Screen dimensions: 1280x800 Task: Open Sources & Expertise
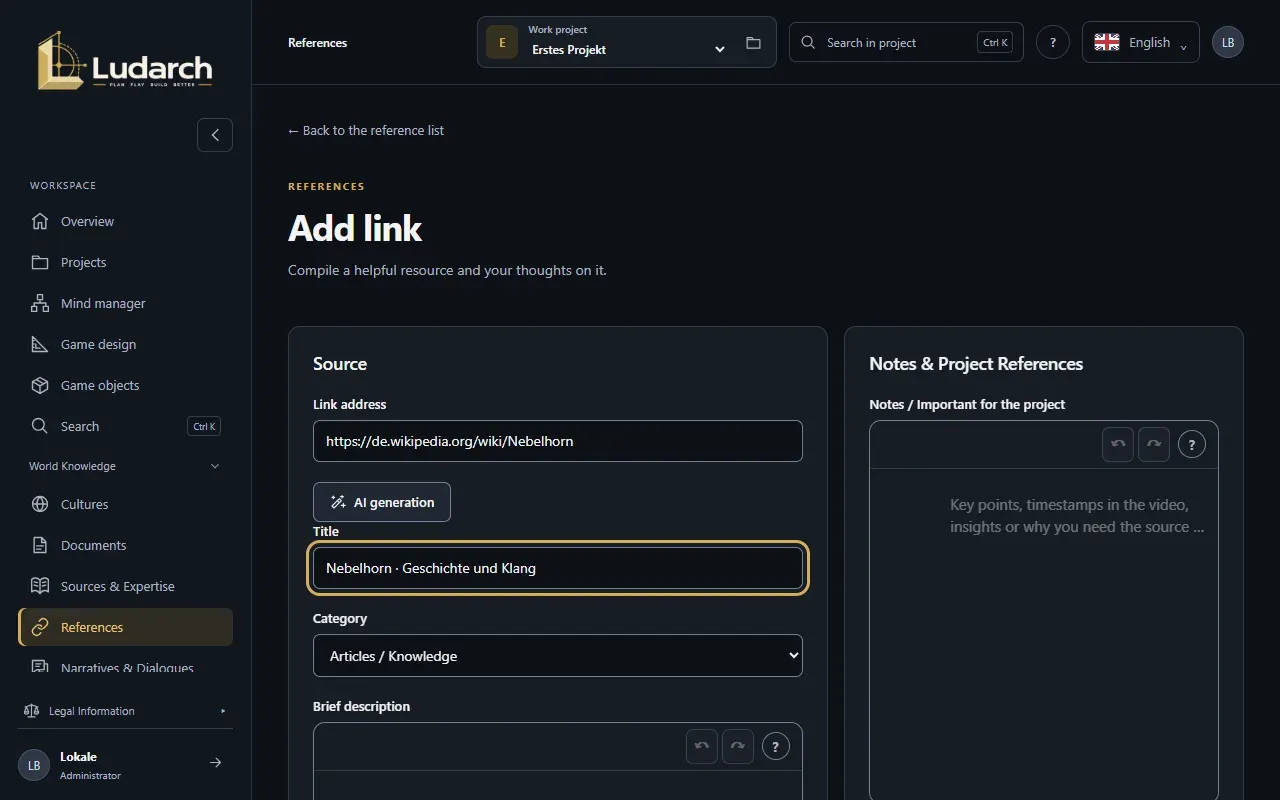coord(125,586)
